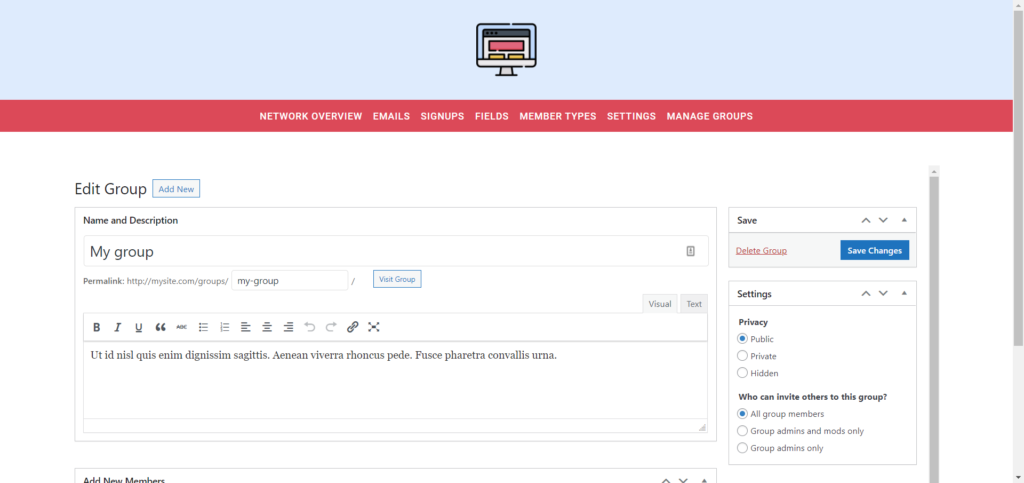The image size is (1024, 483).
Task: Switch to the Text editor tab
Action: 694,304
